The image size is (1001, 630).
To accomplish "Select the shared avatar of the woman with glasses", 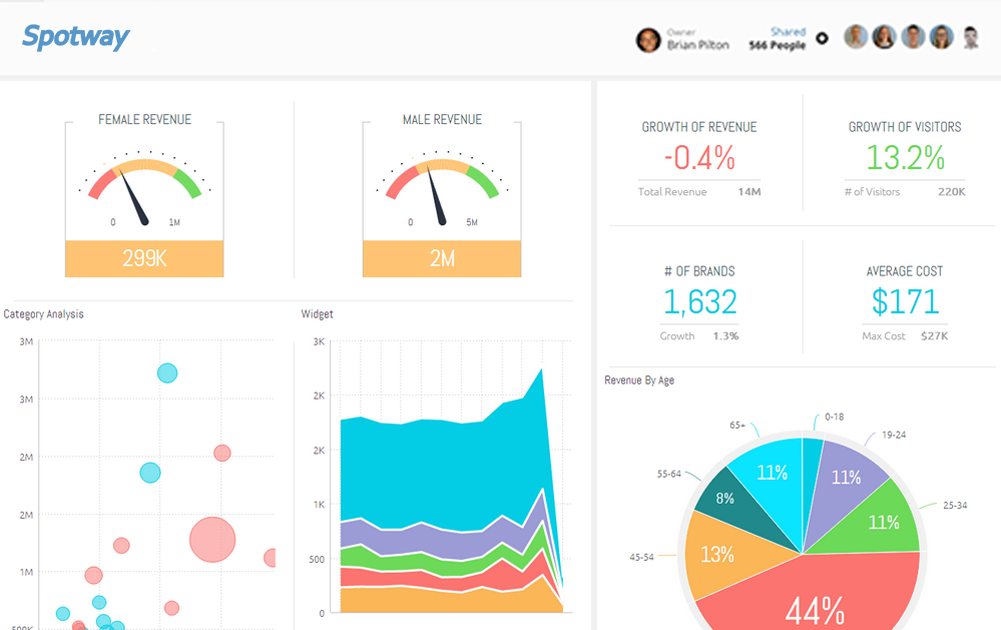I will (942, 37).
